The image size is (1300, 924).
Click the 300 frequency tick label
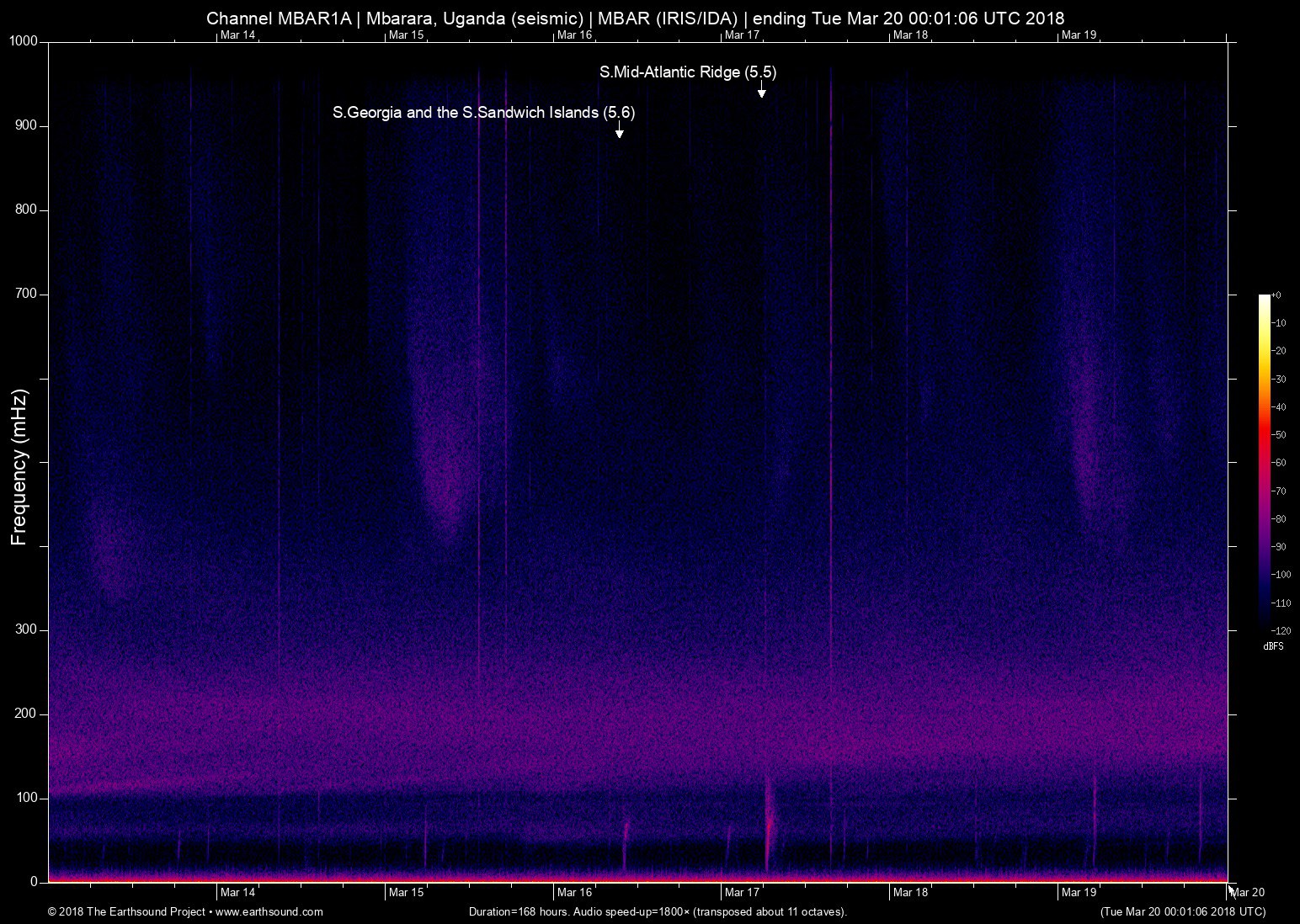(x=27, y=629)
